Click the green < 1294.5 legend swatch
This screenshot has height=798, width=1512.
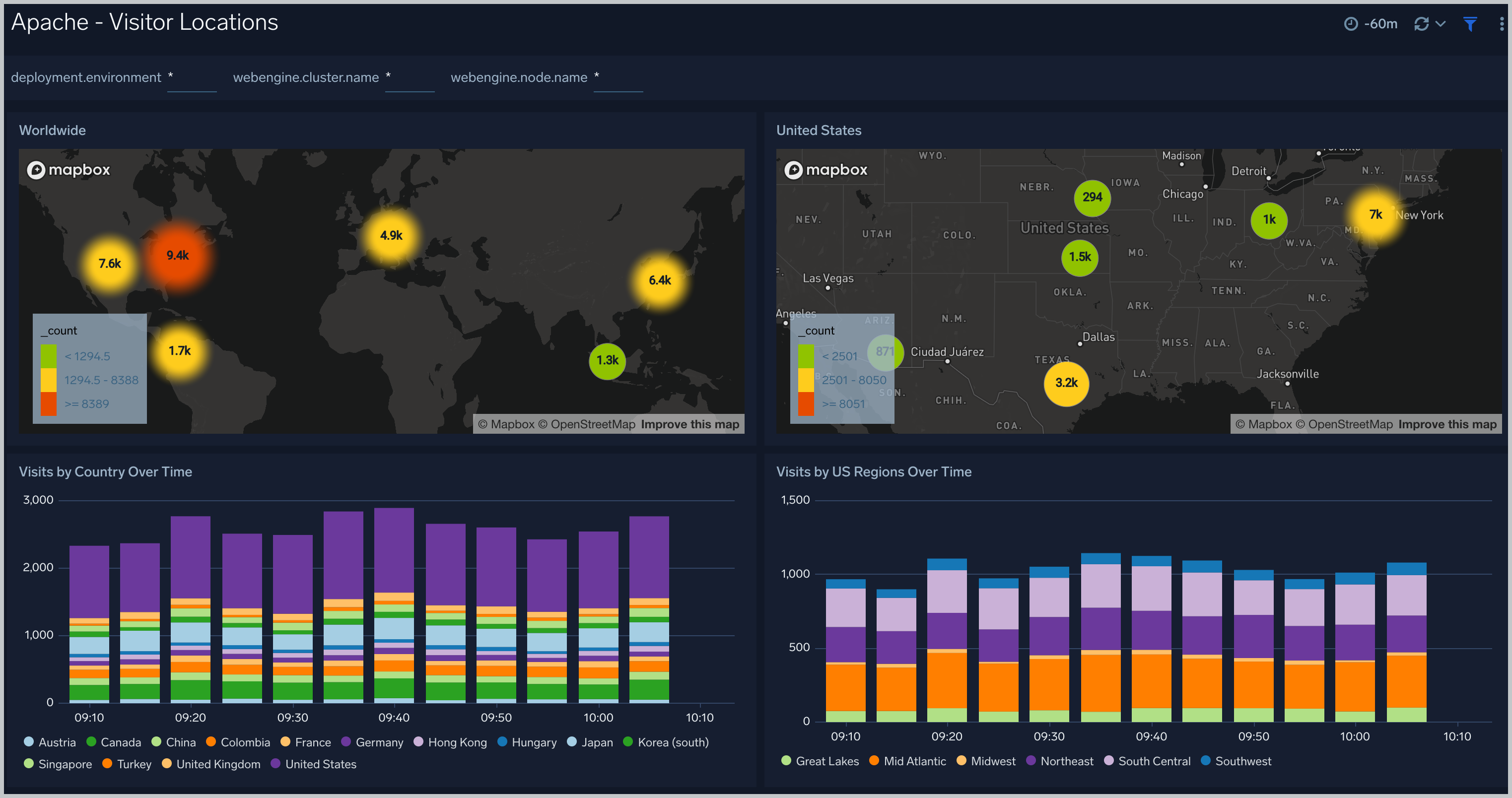coord(49,356)
